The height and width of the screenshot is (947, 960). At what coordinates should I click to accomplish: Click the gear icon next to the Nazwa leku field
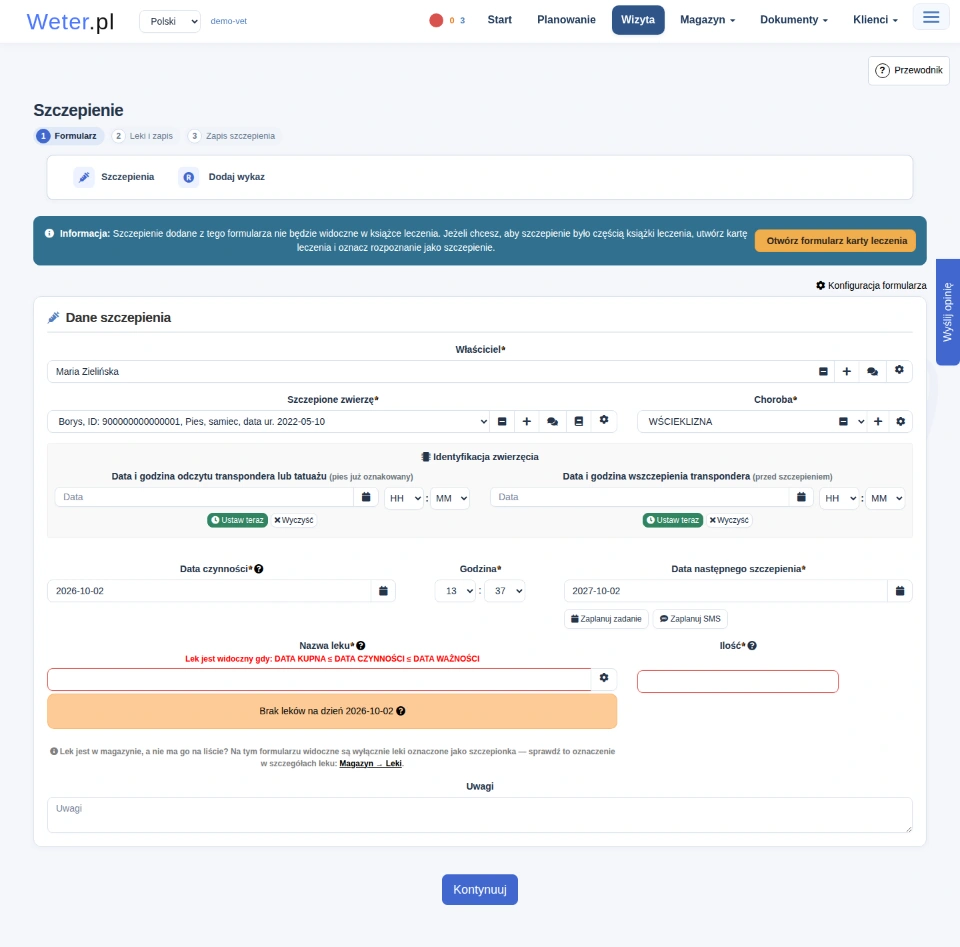(x=604, y=678)
